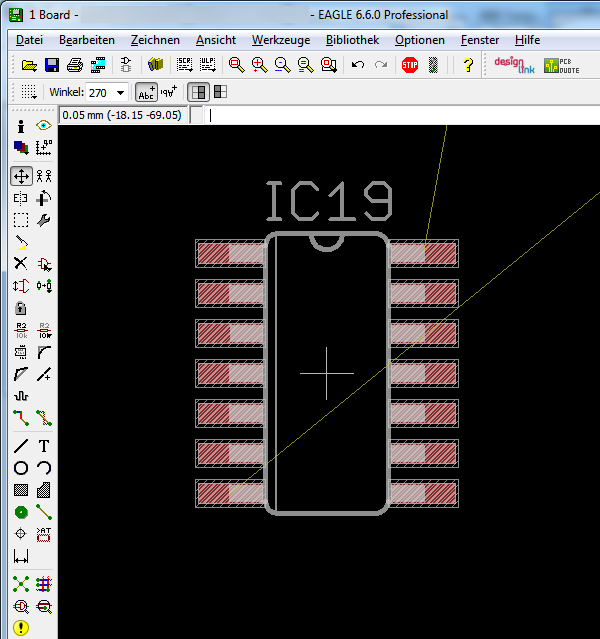The width and height of the screenshot is (600, 639).
Task: Select the Move tool
Action: point(21,176)
